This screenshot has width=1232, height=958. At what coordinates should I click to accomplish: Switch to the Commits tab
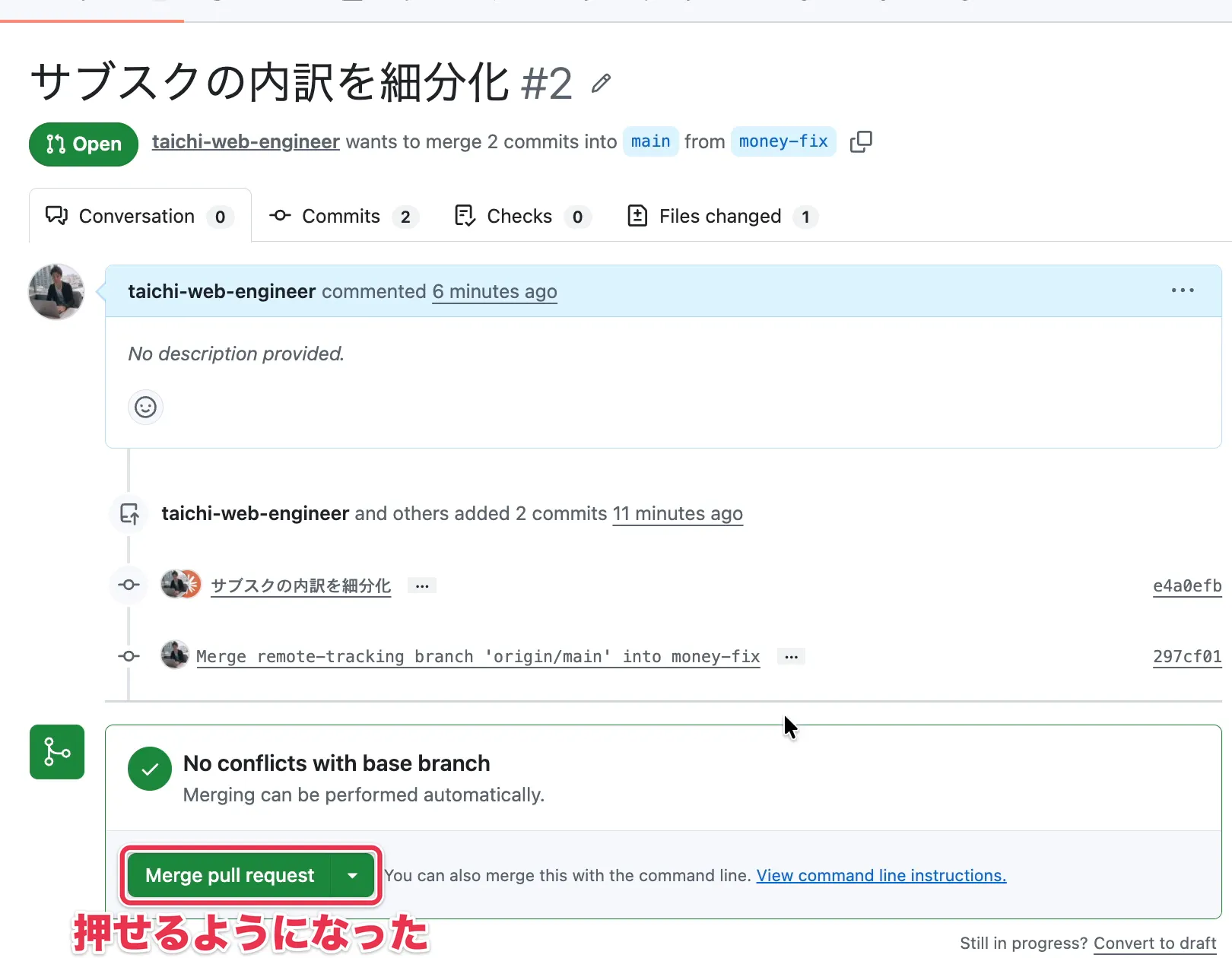point(343,217)
